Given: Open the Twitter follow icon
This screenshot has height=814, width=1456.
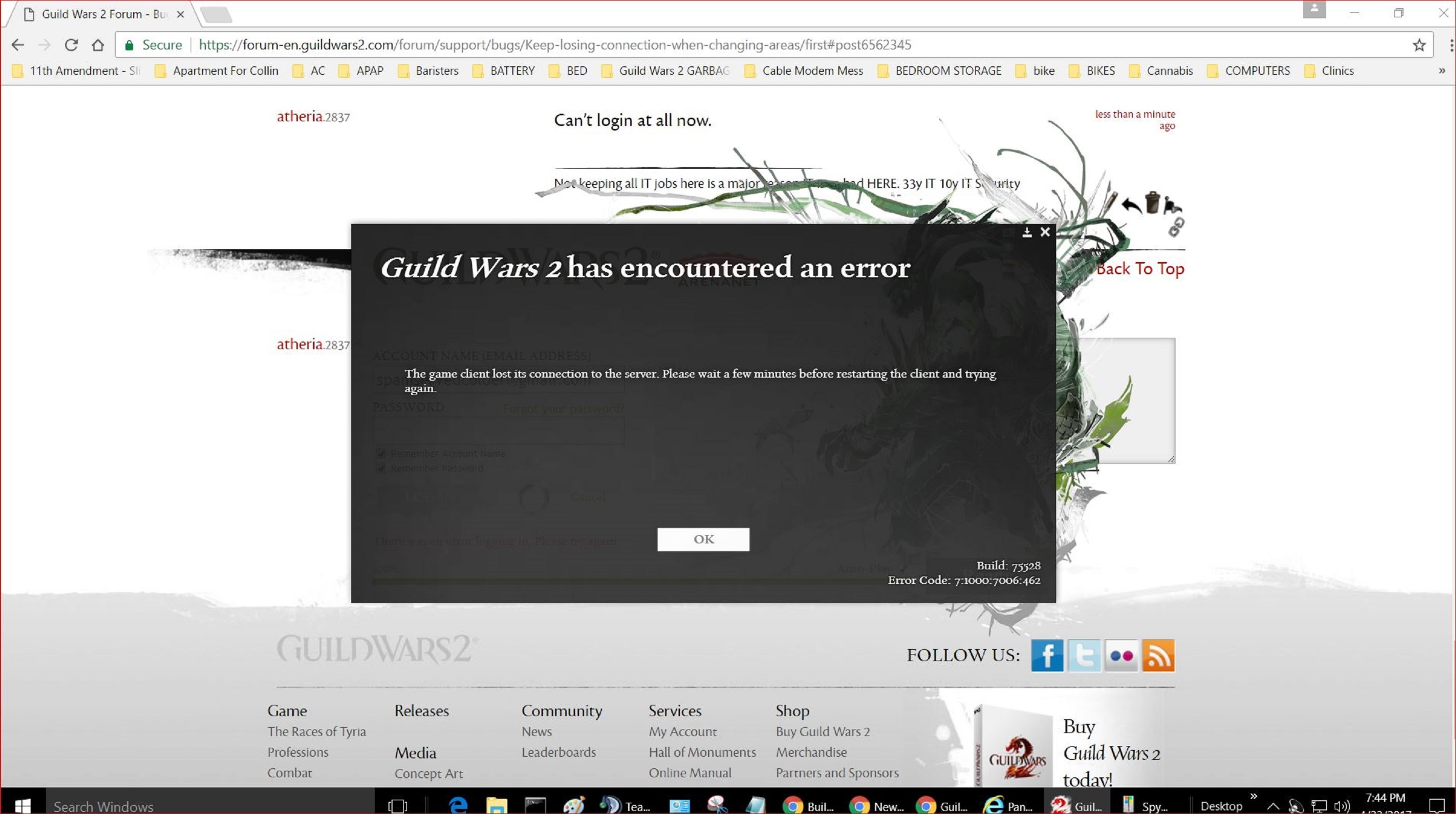Looking at the screenshot, I should tap(1084, 655).
